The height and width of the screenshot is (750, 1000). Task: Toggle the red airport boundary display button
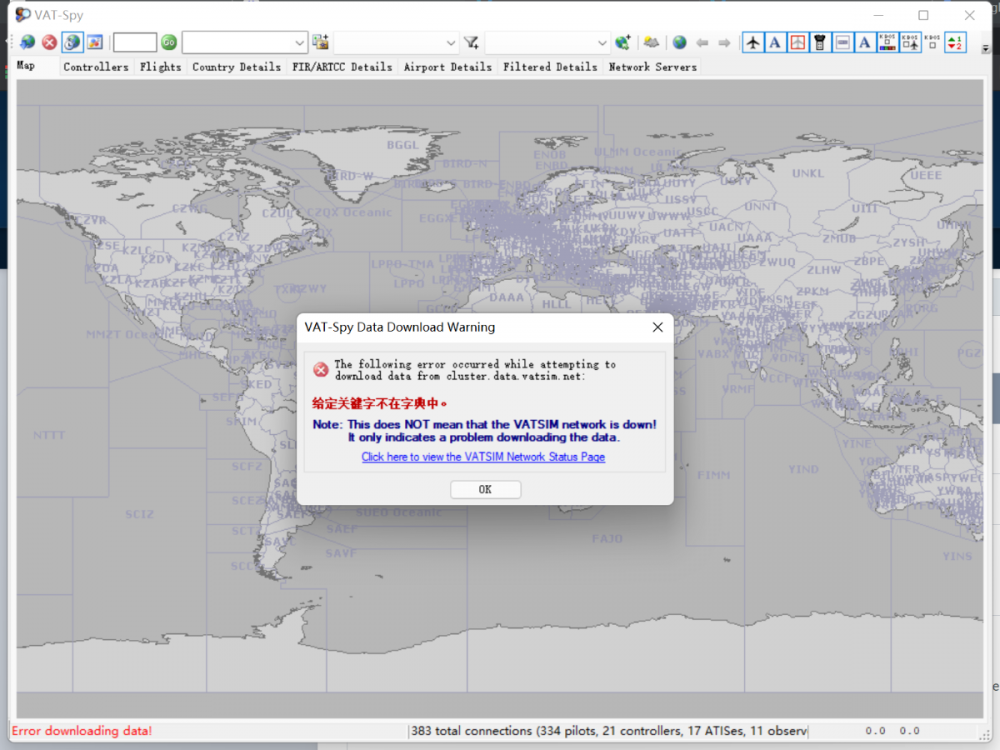tap(797, 42)
